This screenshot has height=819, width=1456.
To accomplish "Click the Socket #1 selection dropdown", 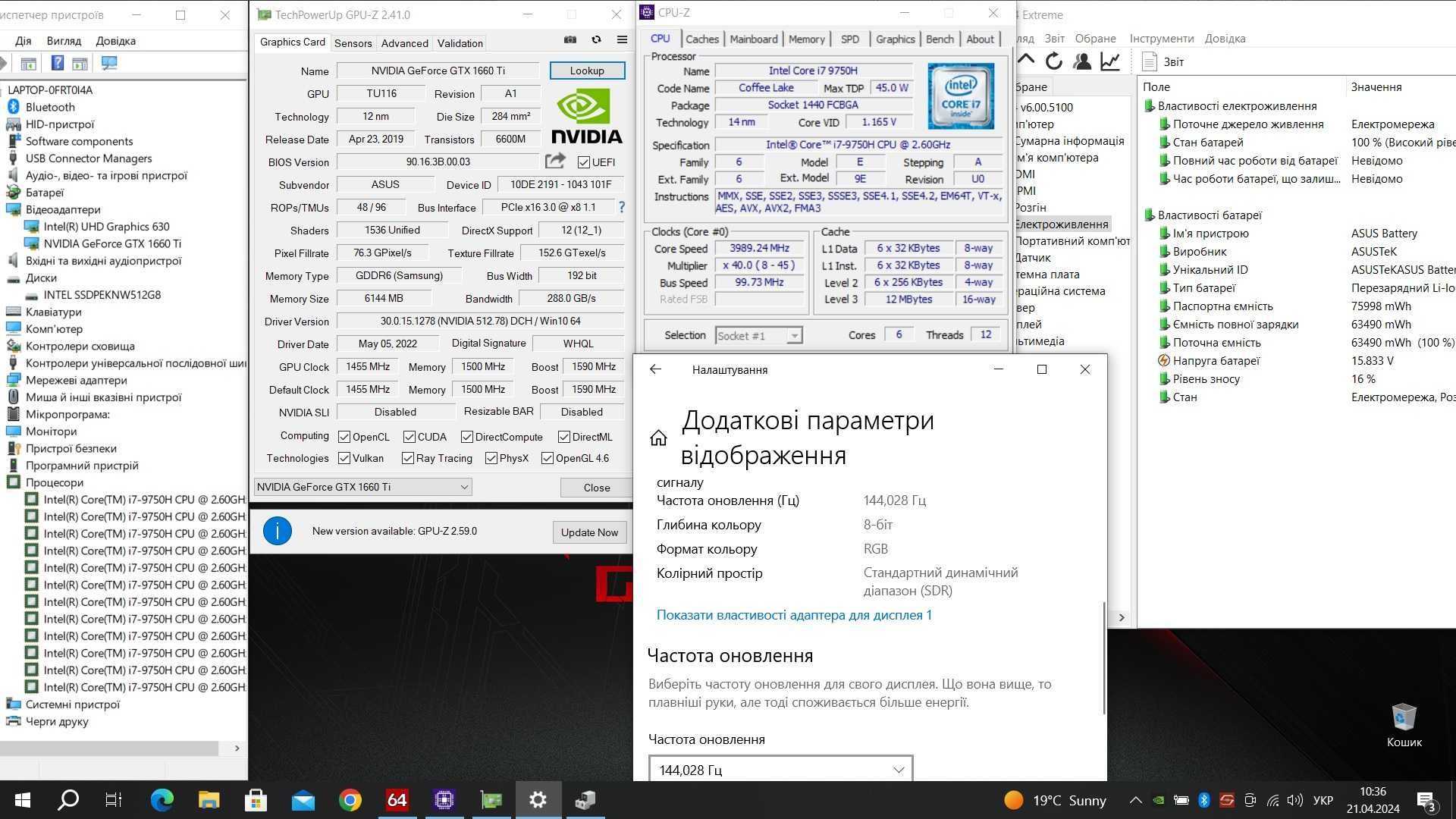I will pos(757,335).
